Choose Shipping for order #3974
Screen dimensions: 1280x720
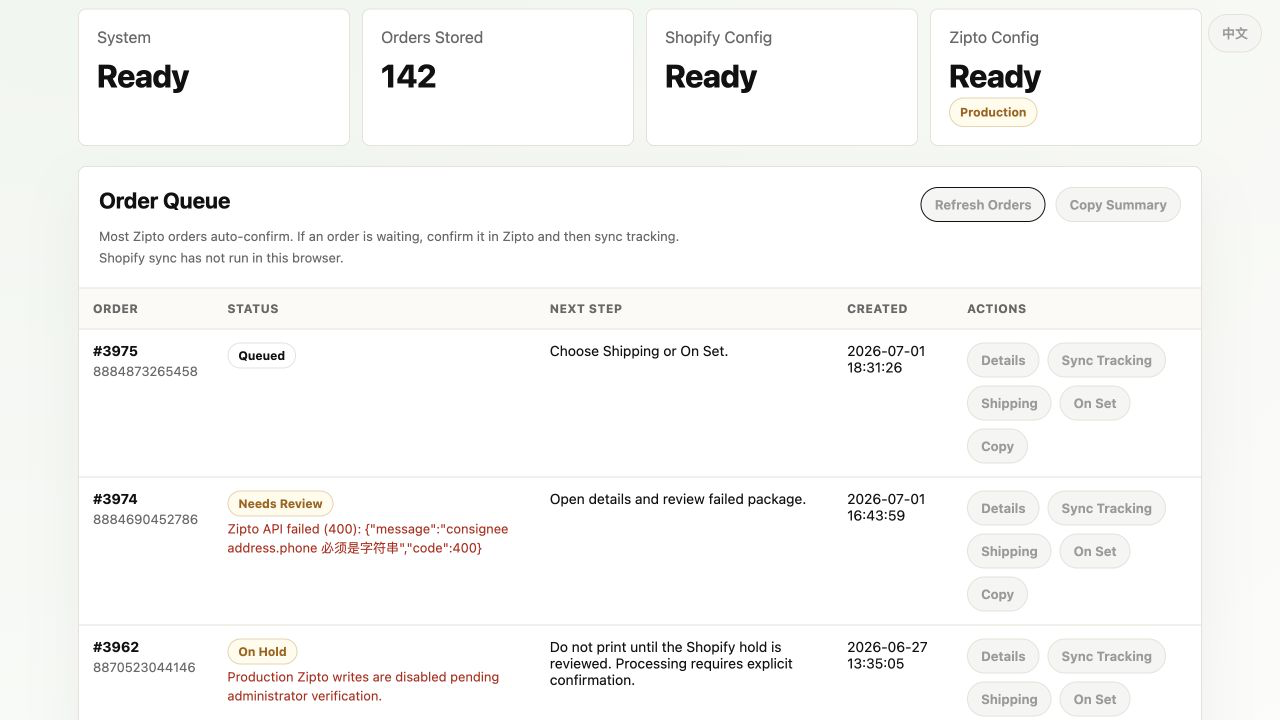pyautogui.click(x=1009, y=551)
